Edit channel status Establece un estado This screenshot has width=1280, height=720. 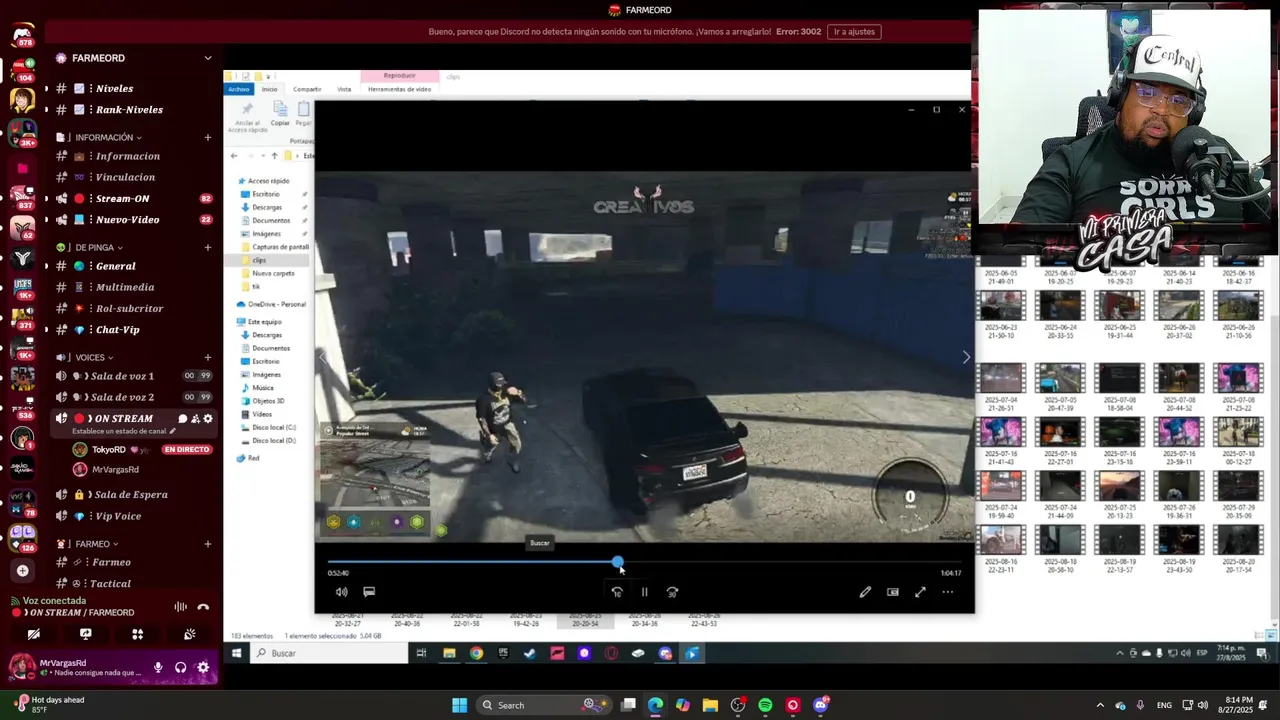123,431
